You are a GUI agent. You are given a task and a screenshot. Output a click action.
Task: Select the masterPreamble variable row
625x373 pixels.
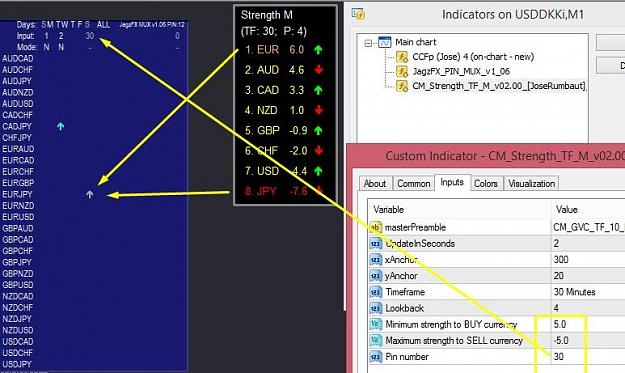(x=415, y=228)
